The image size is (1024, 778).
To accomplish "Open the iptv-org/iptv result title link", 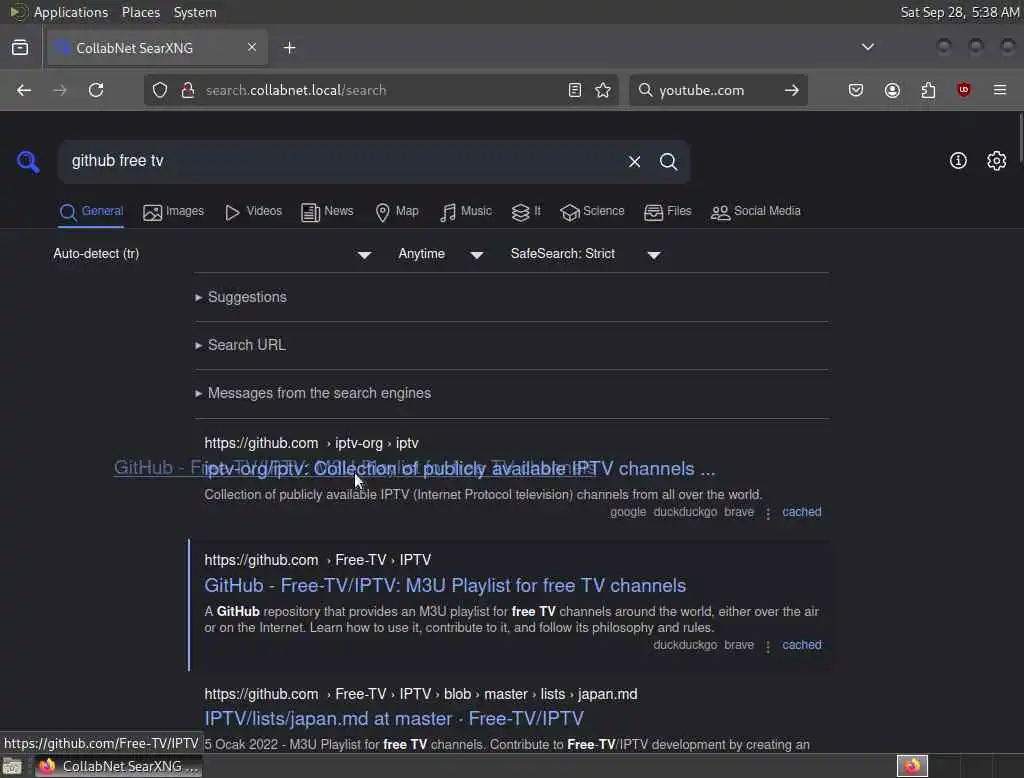I will pos(460,468).
